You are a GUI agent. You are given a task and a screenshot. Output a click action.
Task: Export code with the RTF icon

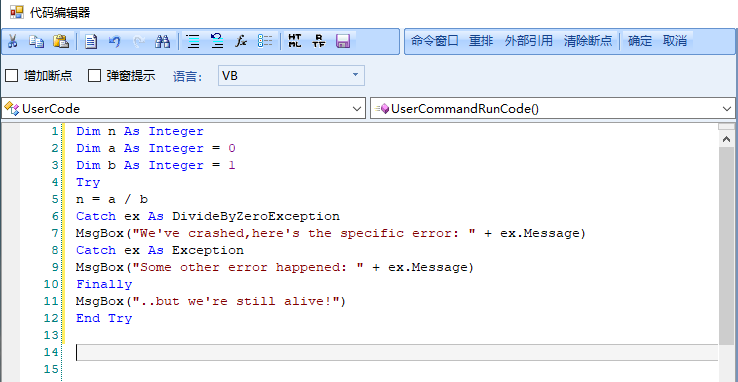(x=319, y=41)
